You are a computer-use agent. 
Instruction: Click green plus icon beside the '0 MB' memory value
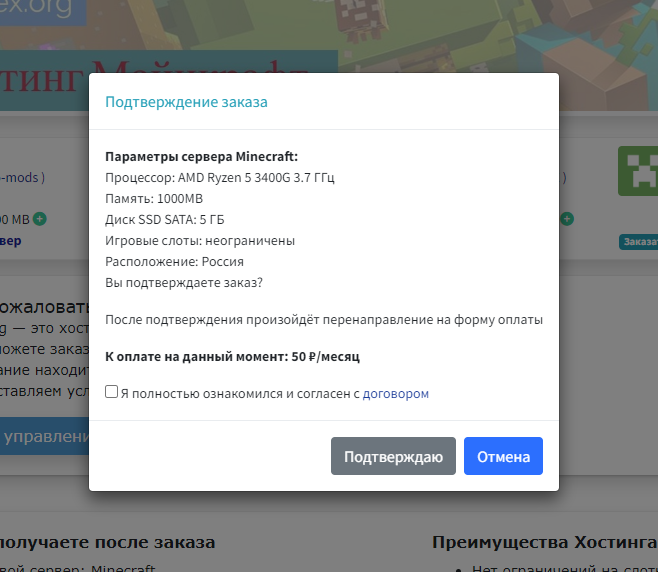coord(40,219)
